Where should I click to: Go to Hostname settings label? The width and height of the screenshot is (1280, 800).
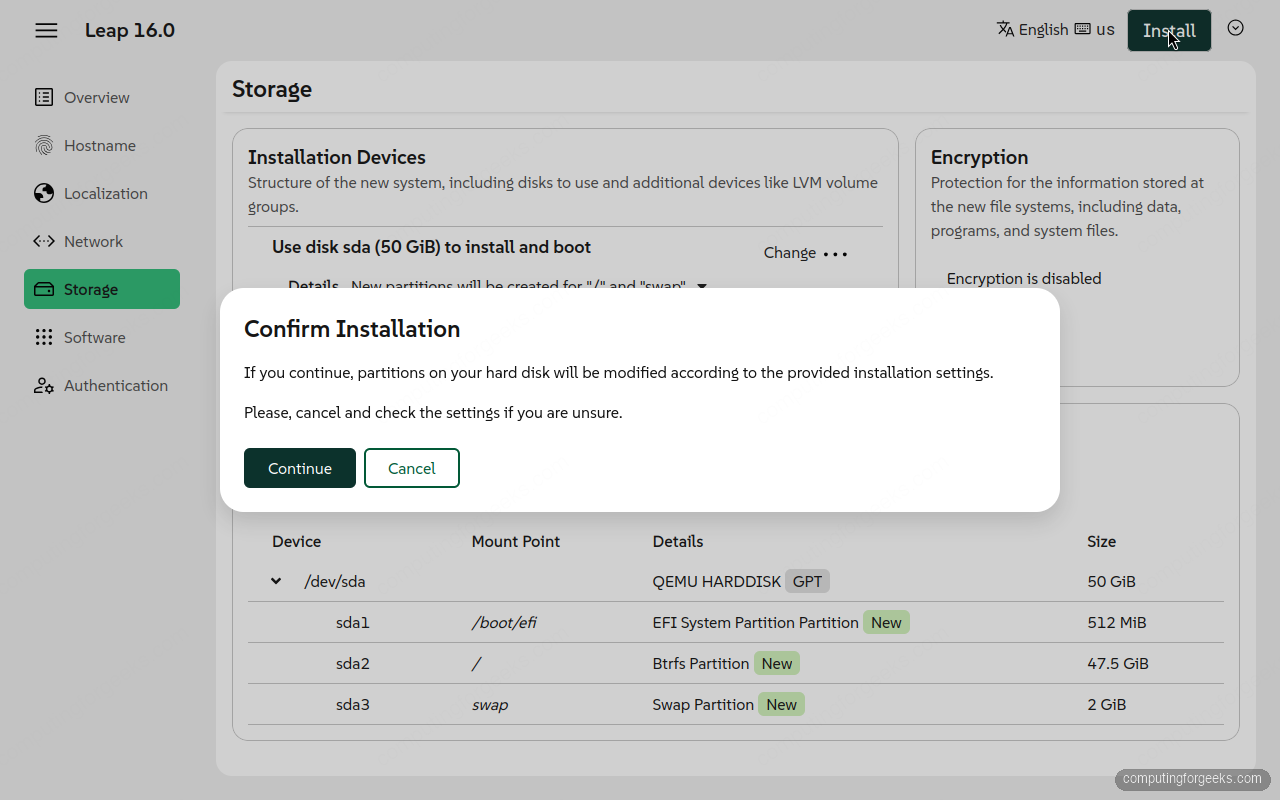[100, 145]
